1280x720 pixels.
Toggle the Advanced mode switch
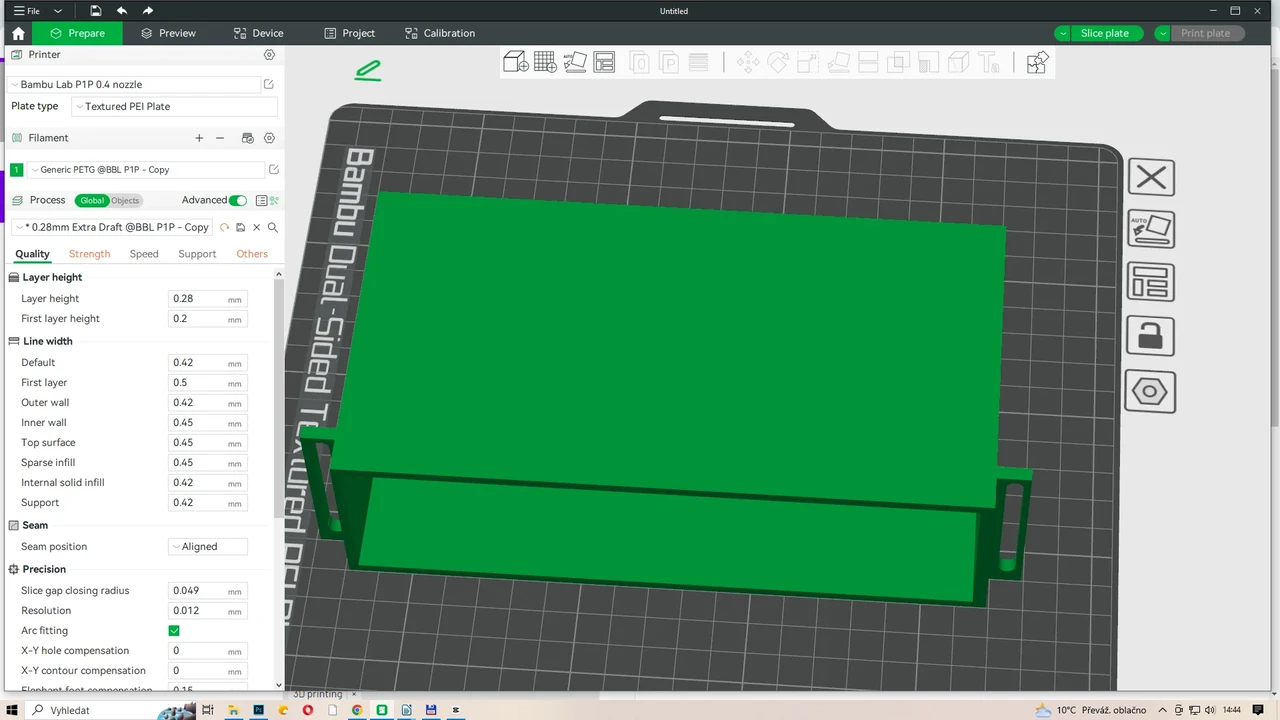pos(238,200)
